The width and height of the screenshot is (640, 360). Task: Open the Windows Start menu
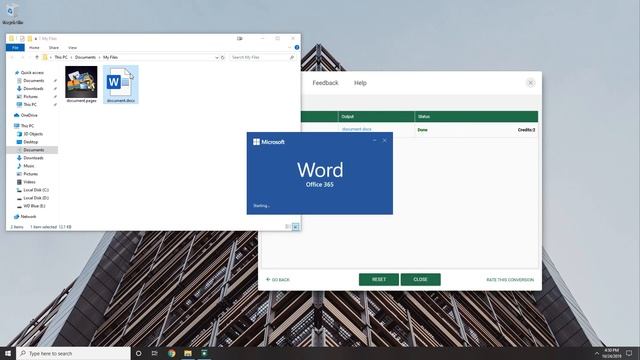8,353
